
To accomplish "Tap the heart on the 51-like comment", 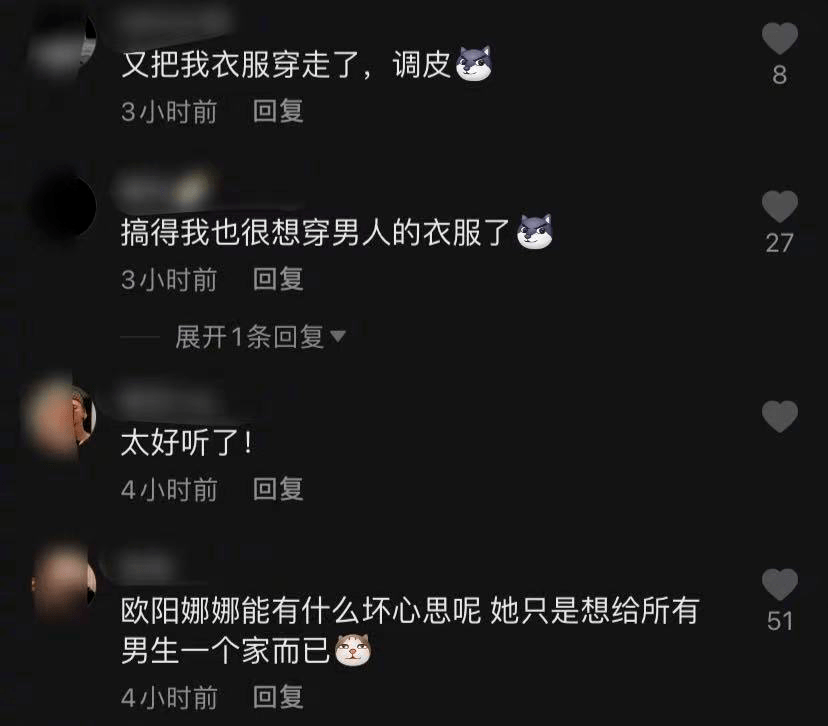I will [x=779, y=584].
